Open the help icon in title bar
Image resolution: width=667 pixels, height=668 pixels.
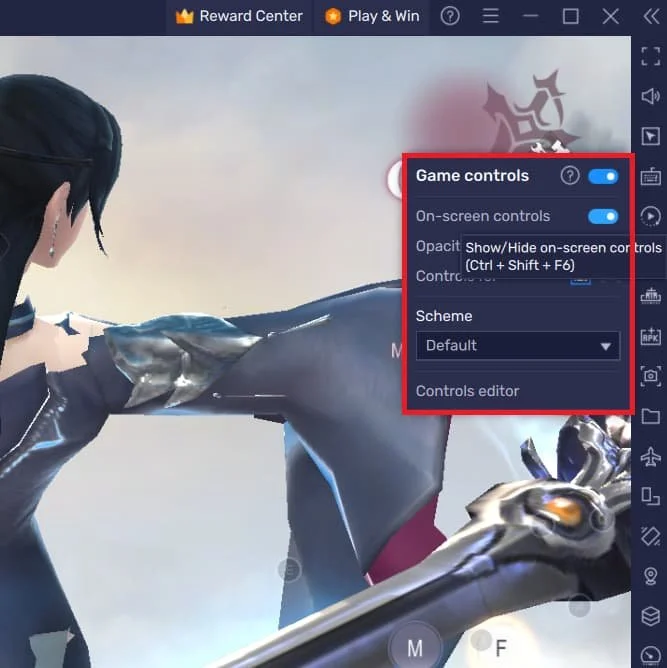(450, 17)
